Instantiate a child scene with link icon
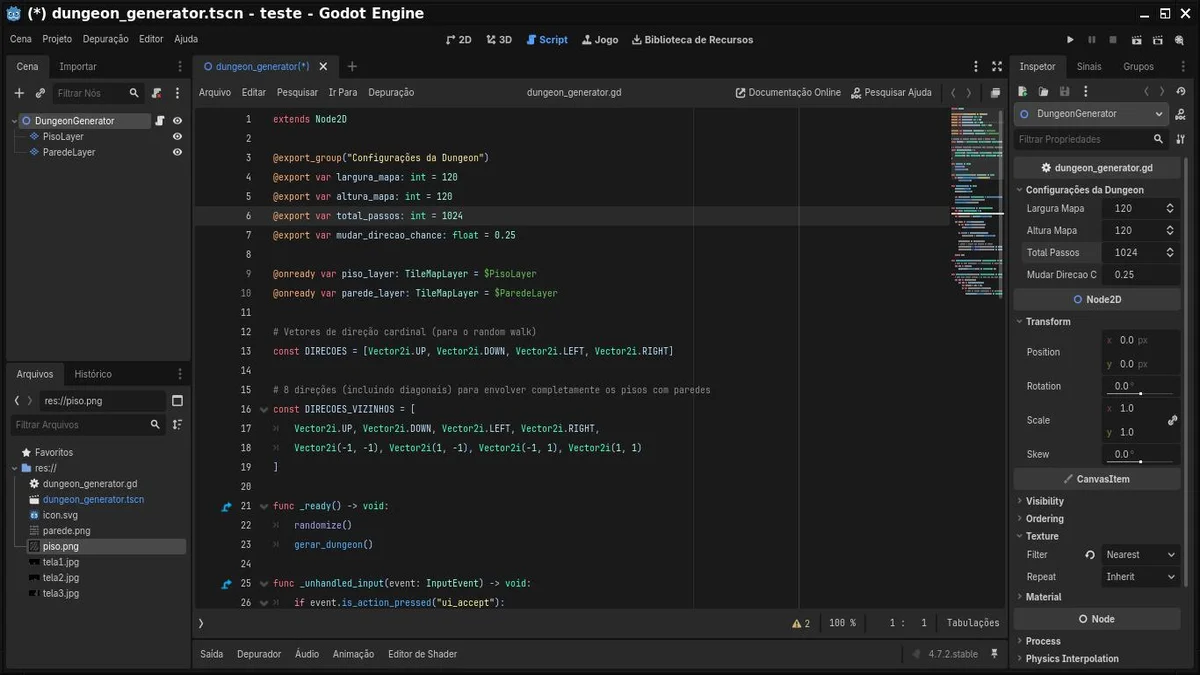1200x675 pixels. coord(40,93)
